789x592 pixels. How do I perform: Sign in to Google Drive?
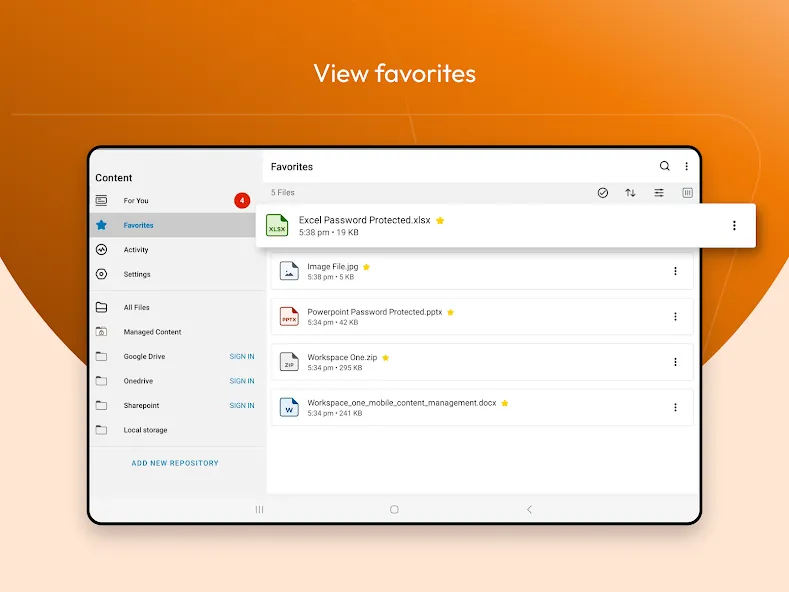coord(242,356)
